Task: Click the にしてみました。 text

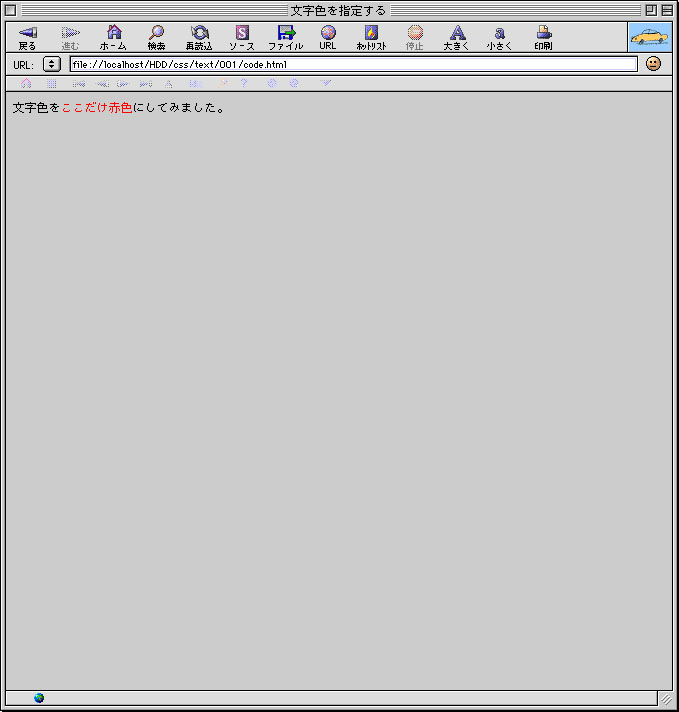Action: coord(179,108)
